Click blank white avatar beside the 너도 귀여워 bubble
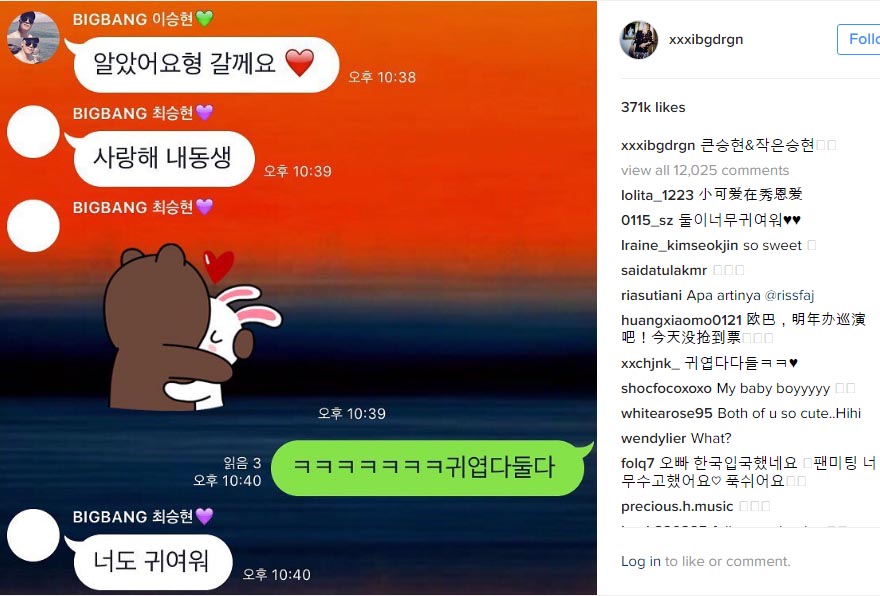 33,535
